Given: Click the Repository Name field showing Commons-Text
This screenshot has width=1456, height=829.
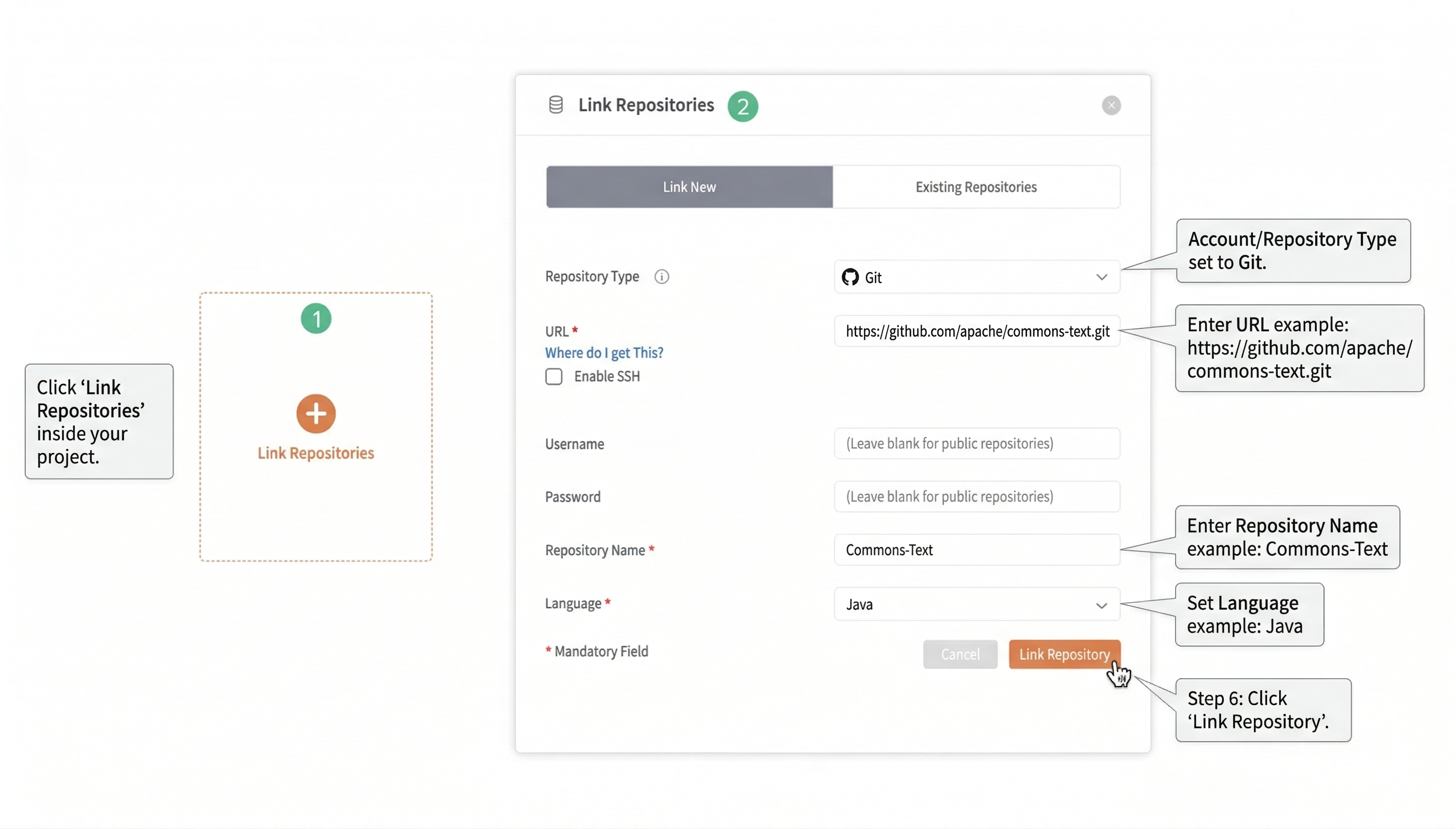Looking at the screenshot, I should click(x=975, y=550).
